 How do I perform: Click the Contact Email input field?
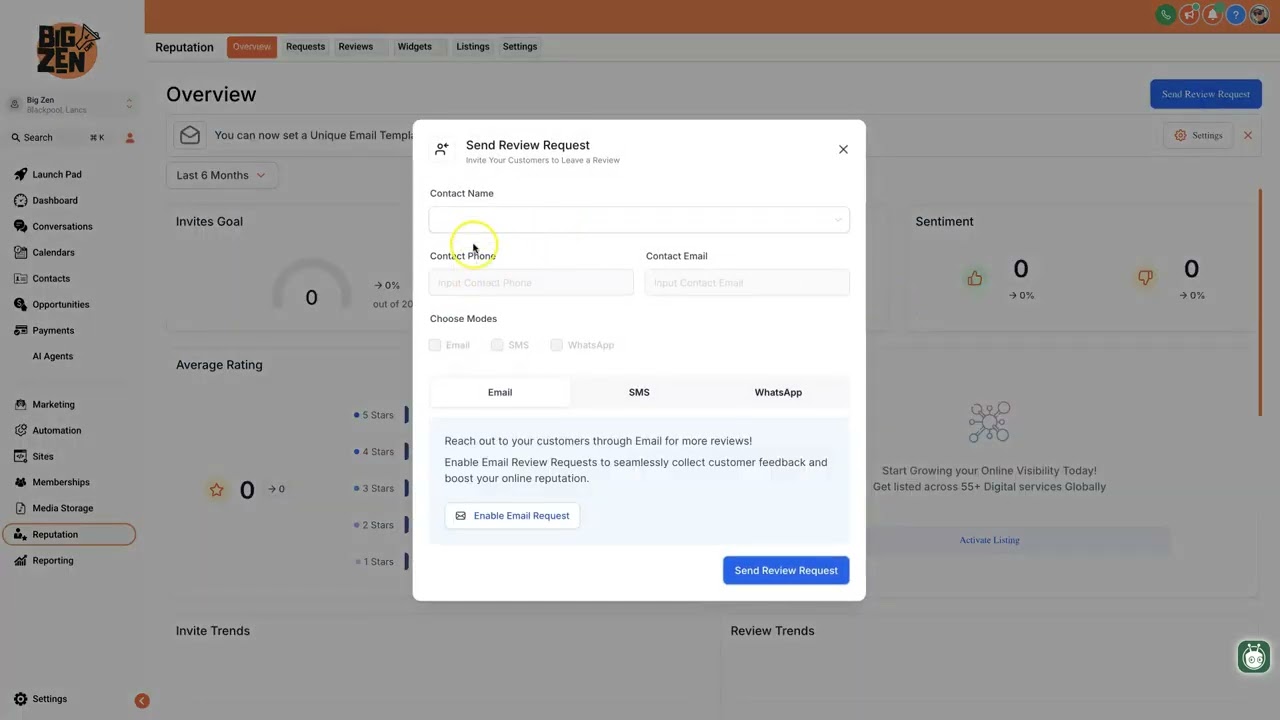click(x=747, y=283)
